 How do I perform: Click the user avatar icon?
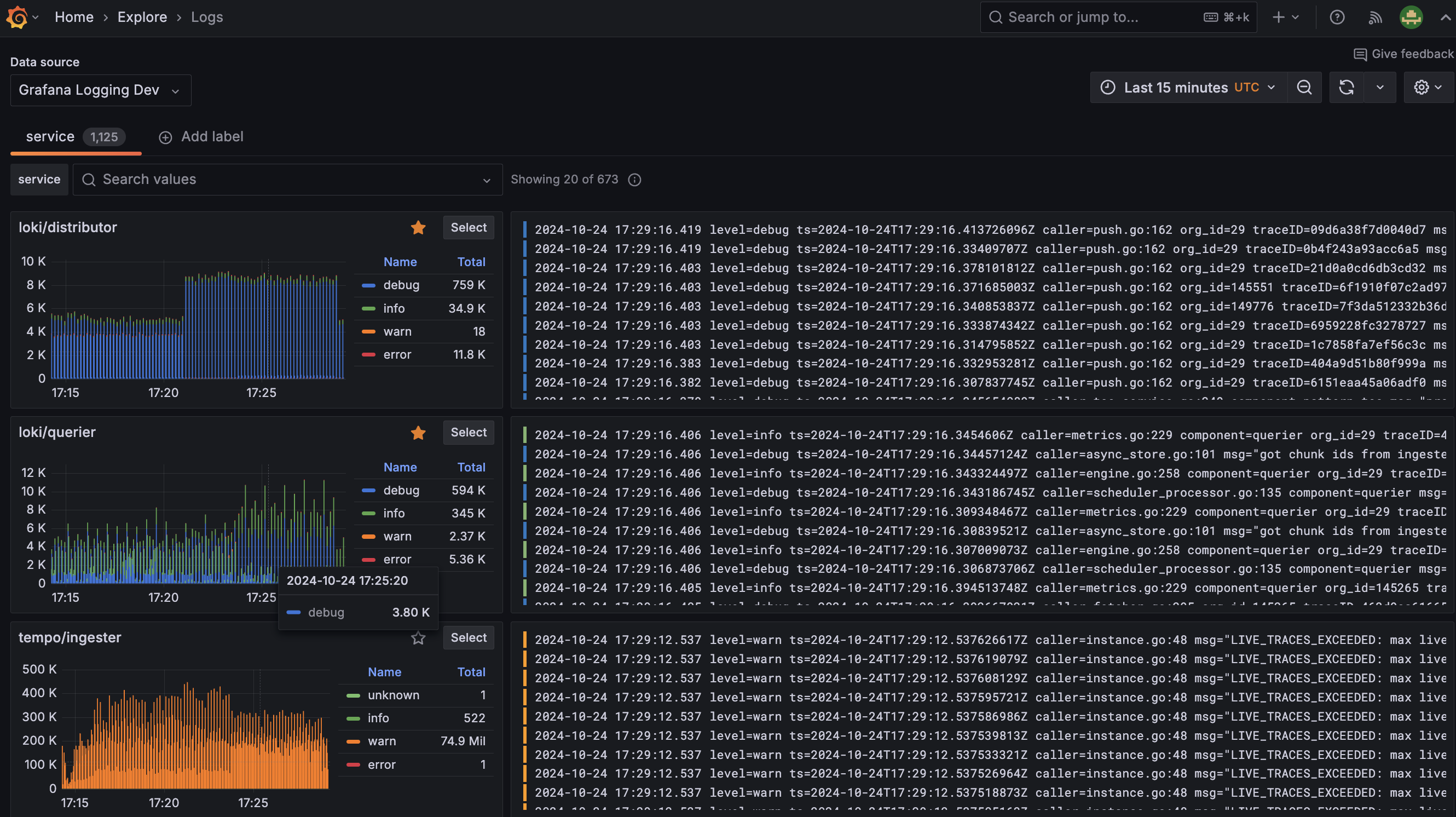(x=1411, y=17)
